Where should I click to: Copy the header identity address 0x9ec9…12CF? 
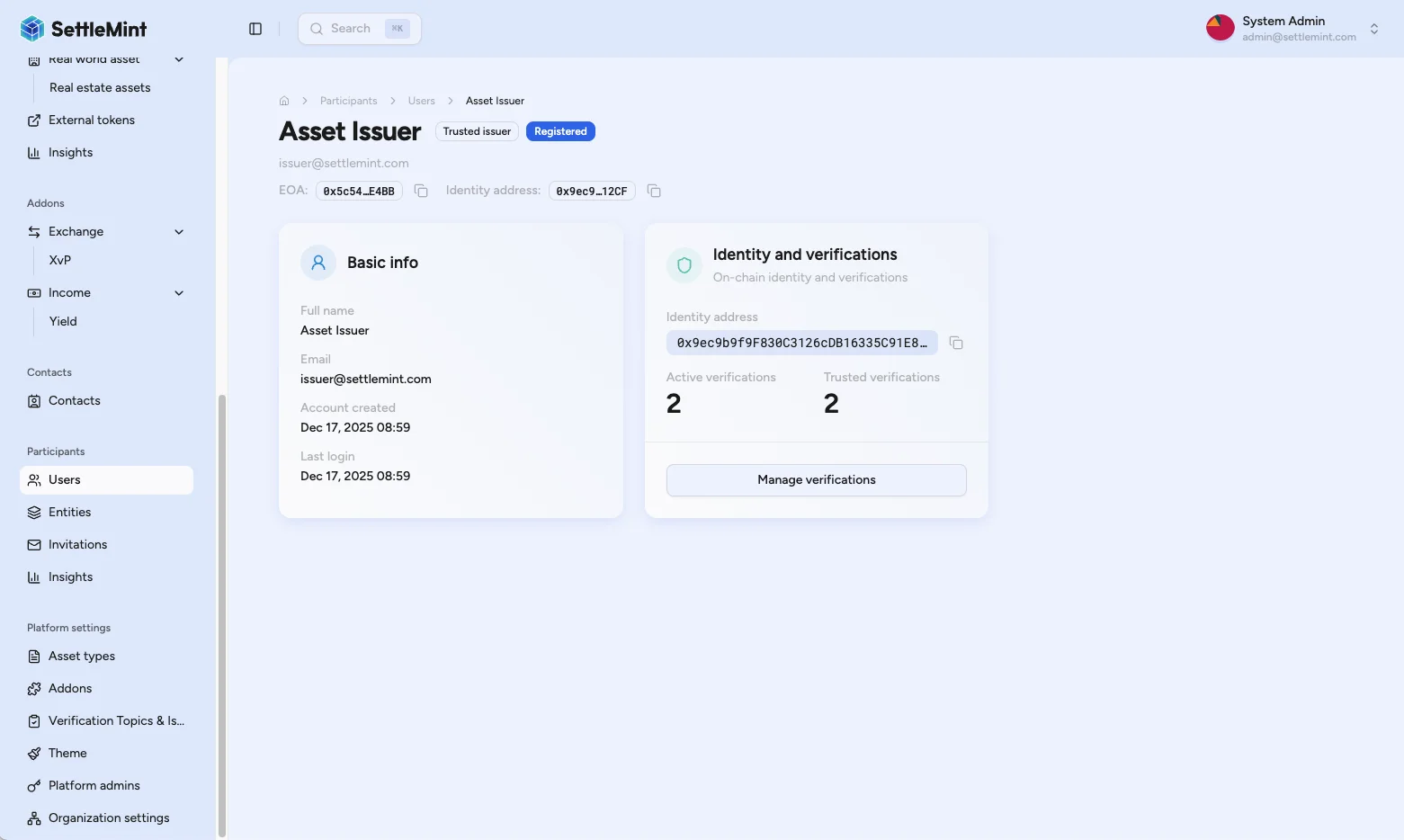[654, 191]
